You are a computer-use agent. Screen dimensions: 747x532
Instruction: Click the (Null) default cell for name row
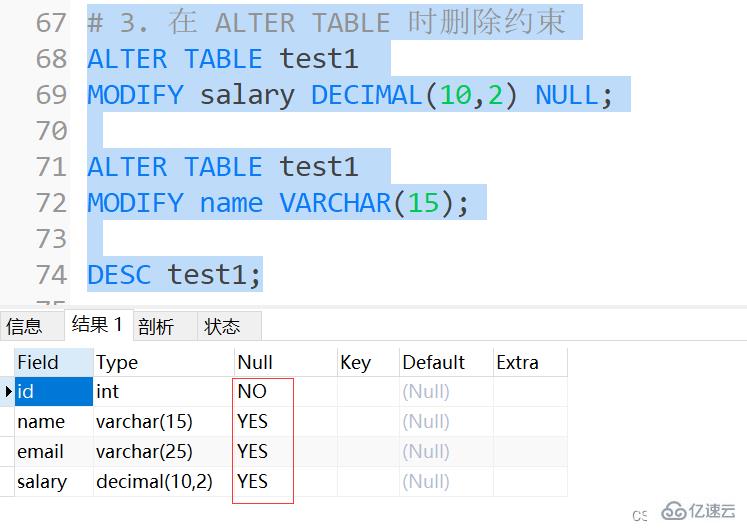(x=446, y=422)
